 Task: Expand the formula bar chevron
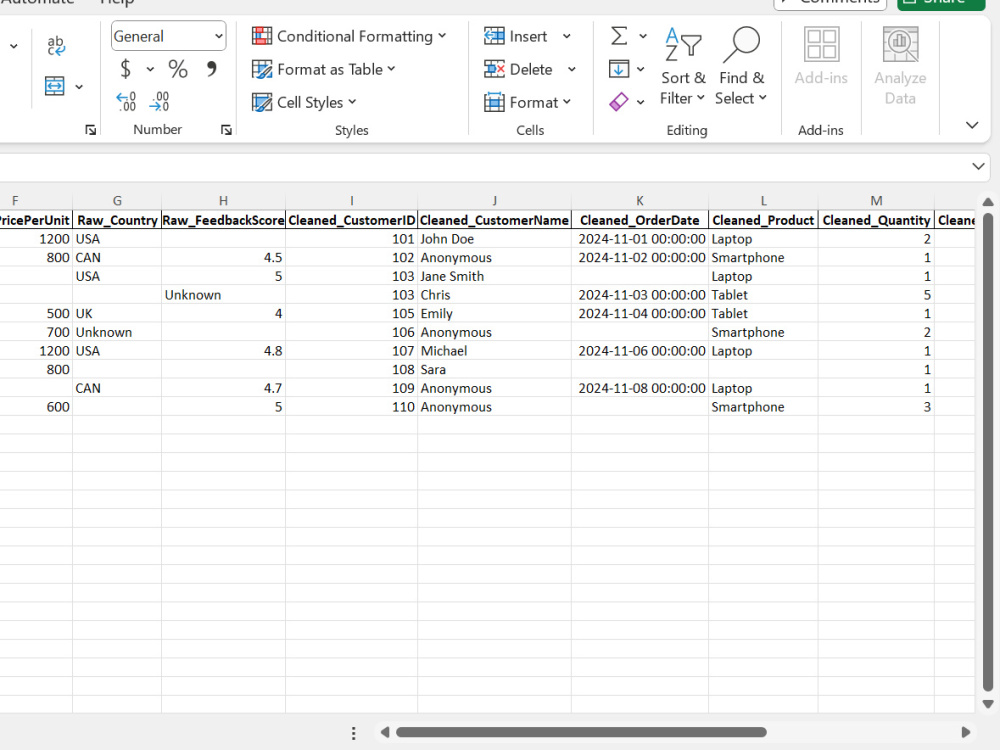tap(978, 166)
